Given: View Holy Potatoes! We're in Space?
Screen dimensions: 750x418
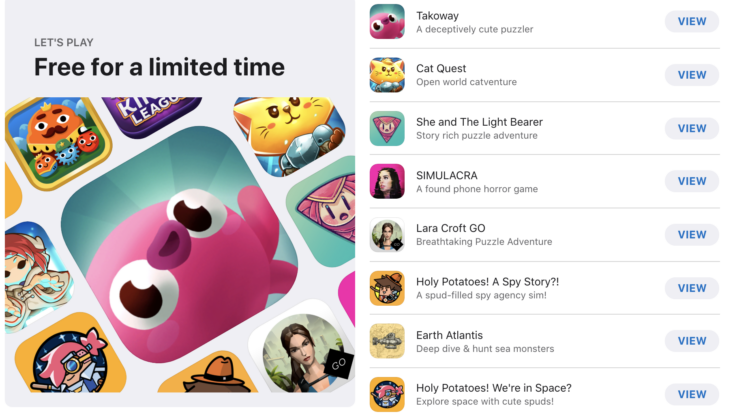Looking at the screenshot, I should tap(692, 395).
